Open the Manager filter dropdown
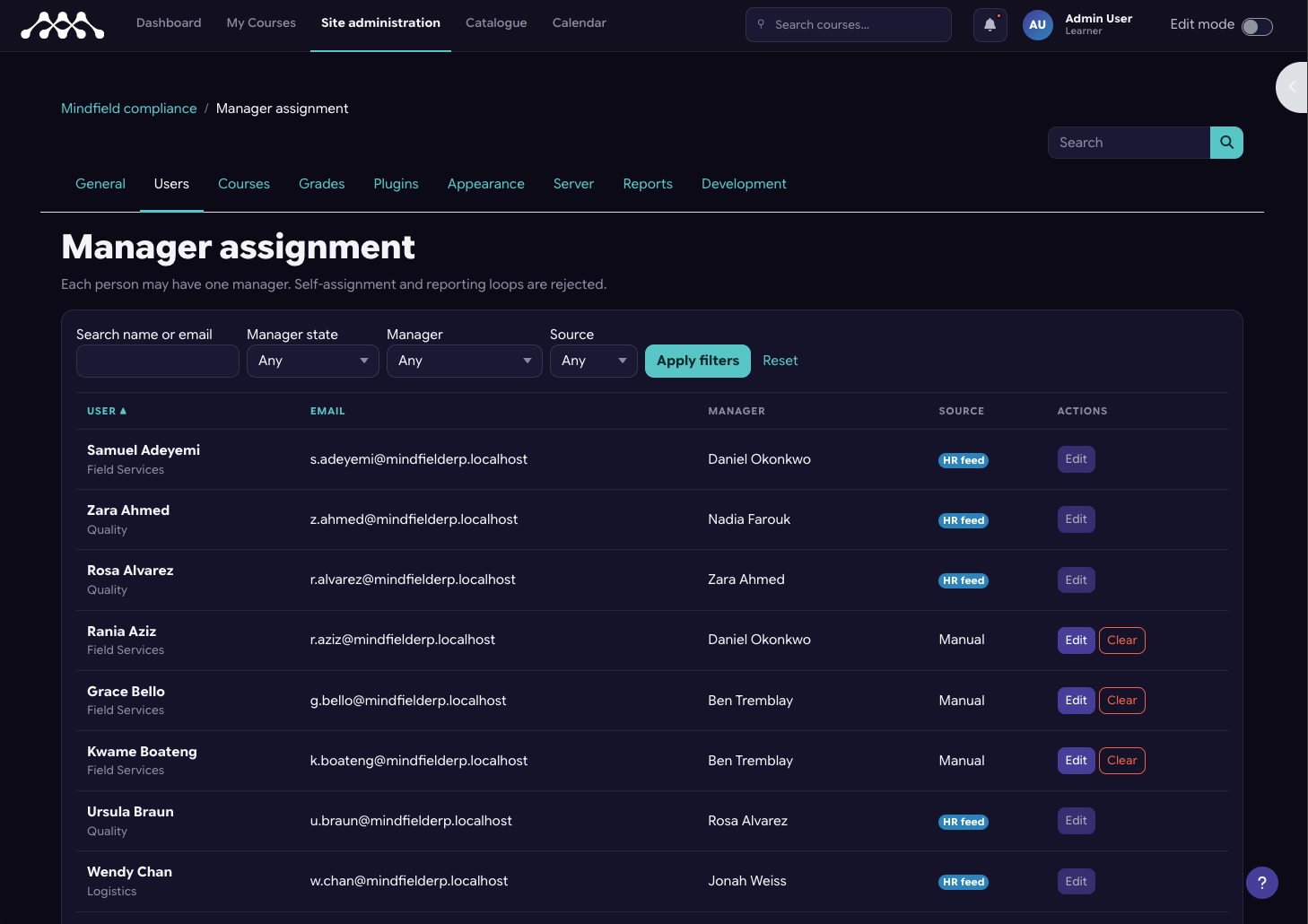1308x924 pixels. 465,361
